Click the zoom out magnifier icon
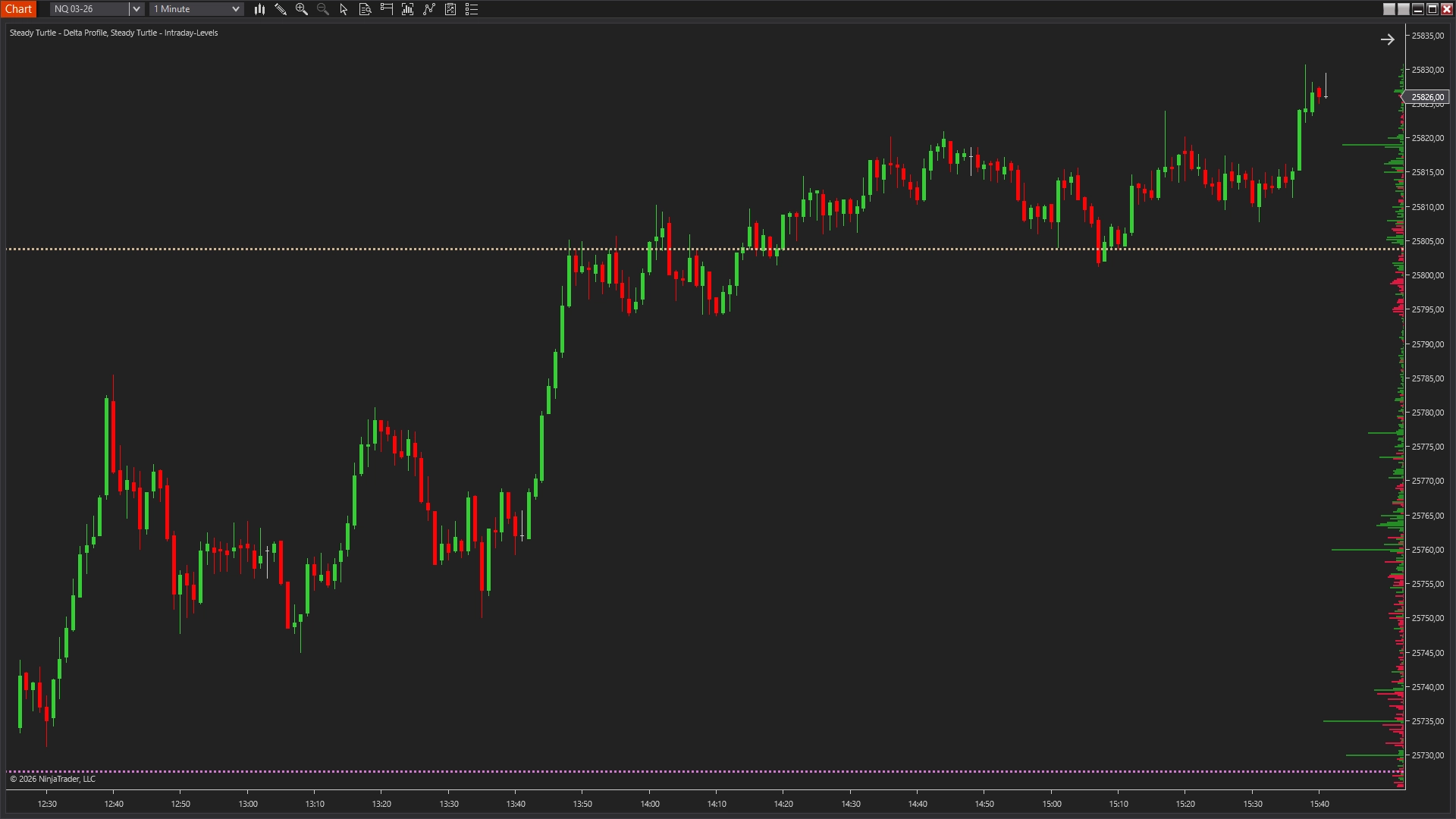Viewport: 1456px width, 819px height. [323, 9]
